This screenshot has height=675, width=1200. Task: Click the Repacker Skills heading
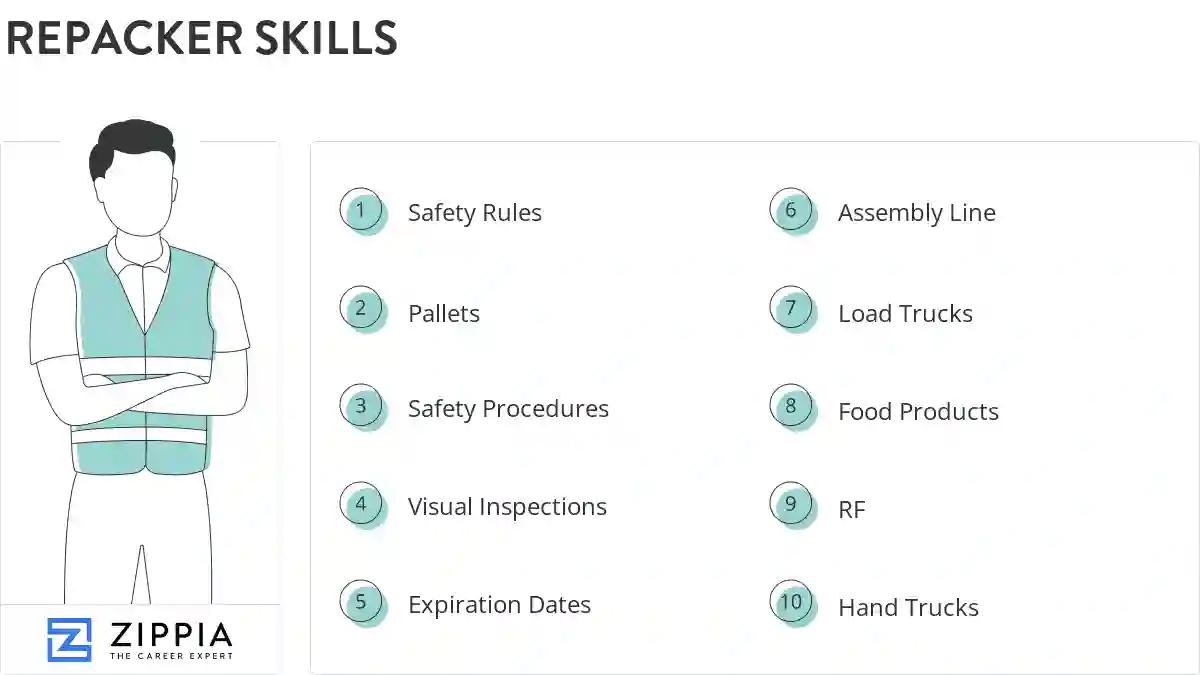pos(201,38)
